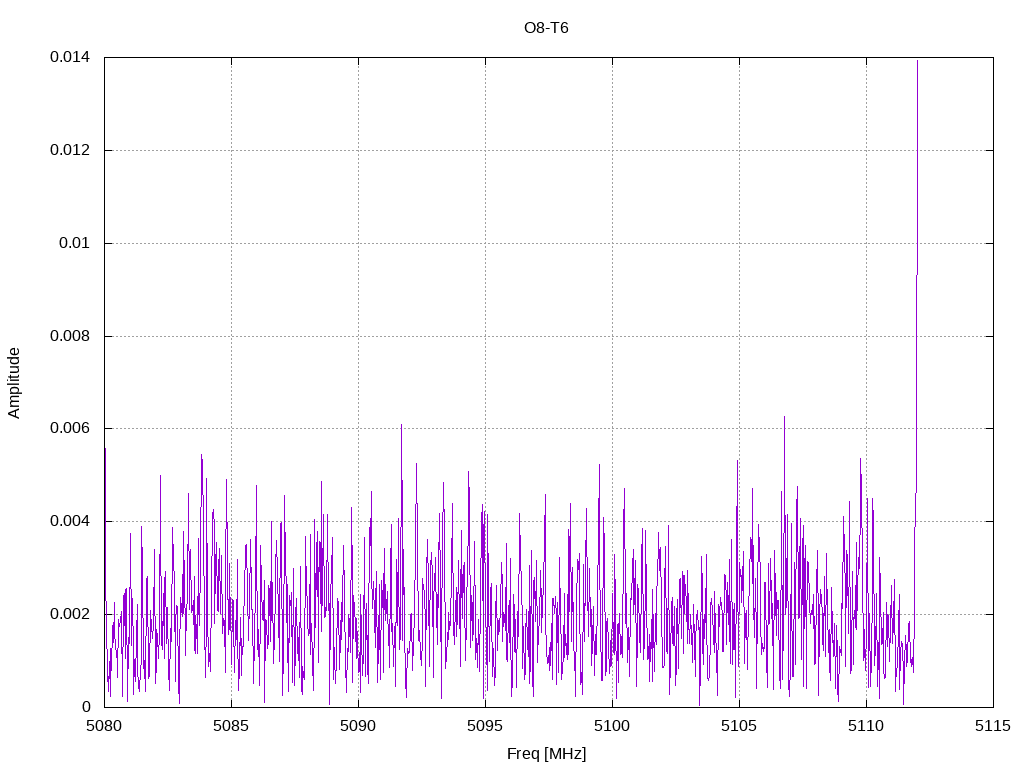Select the Freq [MHz] x-axis label

546,754
